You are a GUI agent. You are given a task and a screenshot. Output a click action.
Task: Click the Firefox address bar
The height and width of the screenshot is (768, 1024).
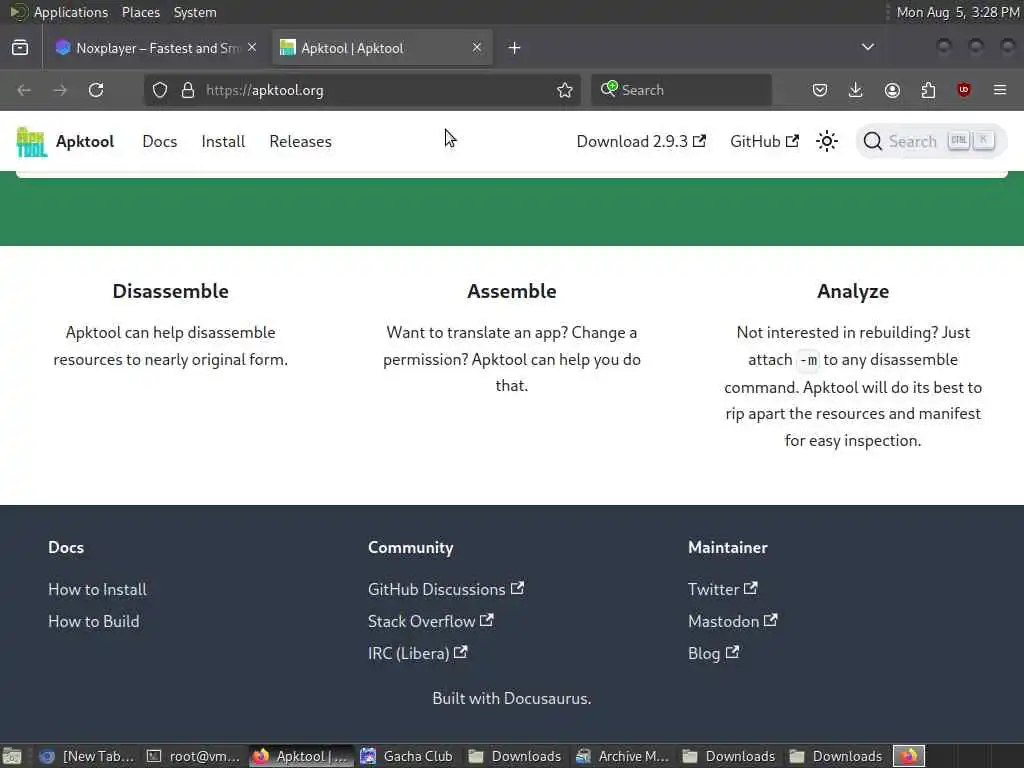coord(362,90)
